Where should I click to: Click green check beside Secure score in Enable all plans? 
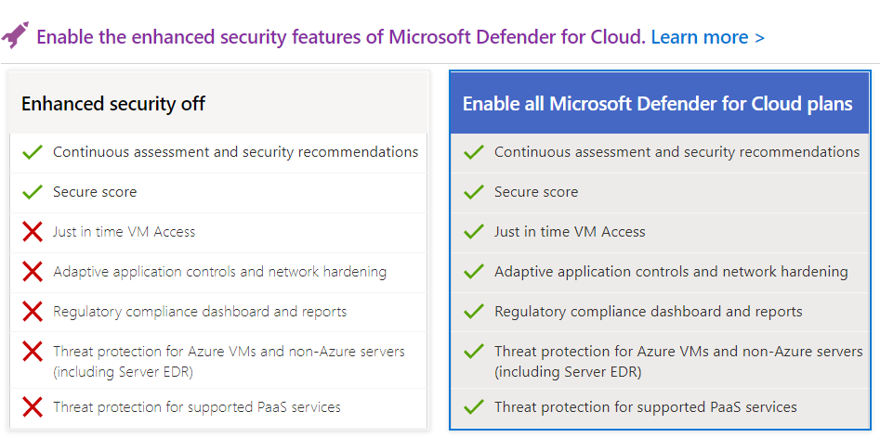click(474, 192)
